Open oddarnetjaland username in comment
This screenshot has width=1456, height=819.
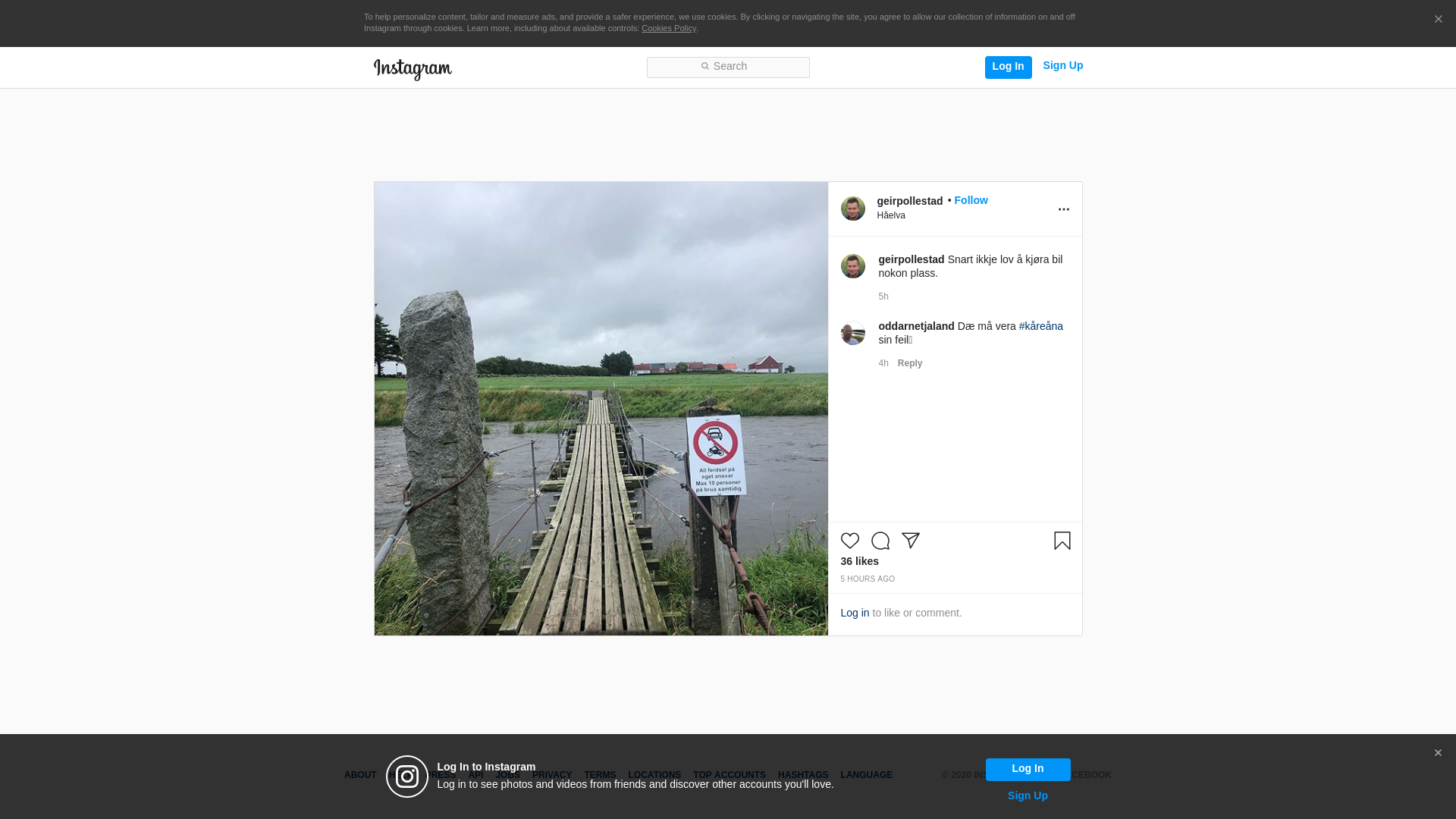[x=916, y=326]
